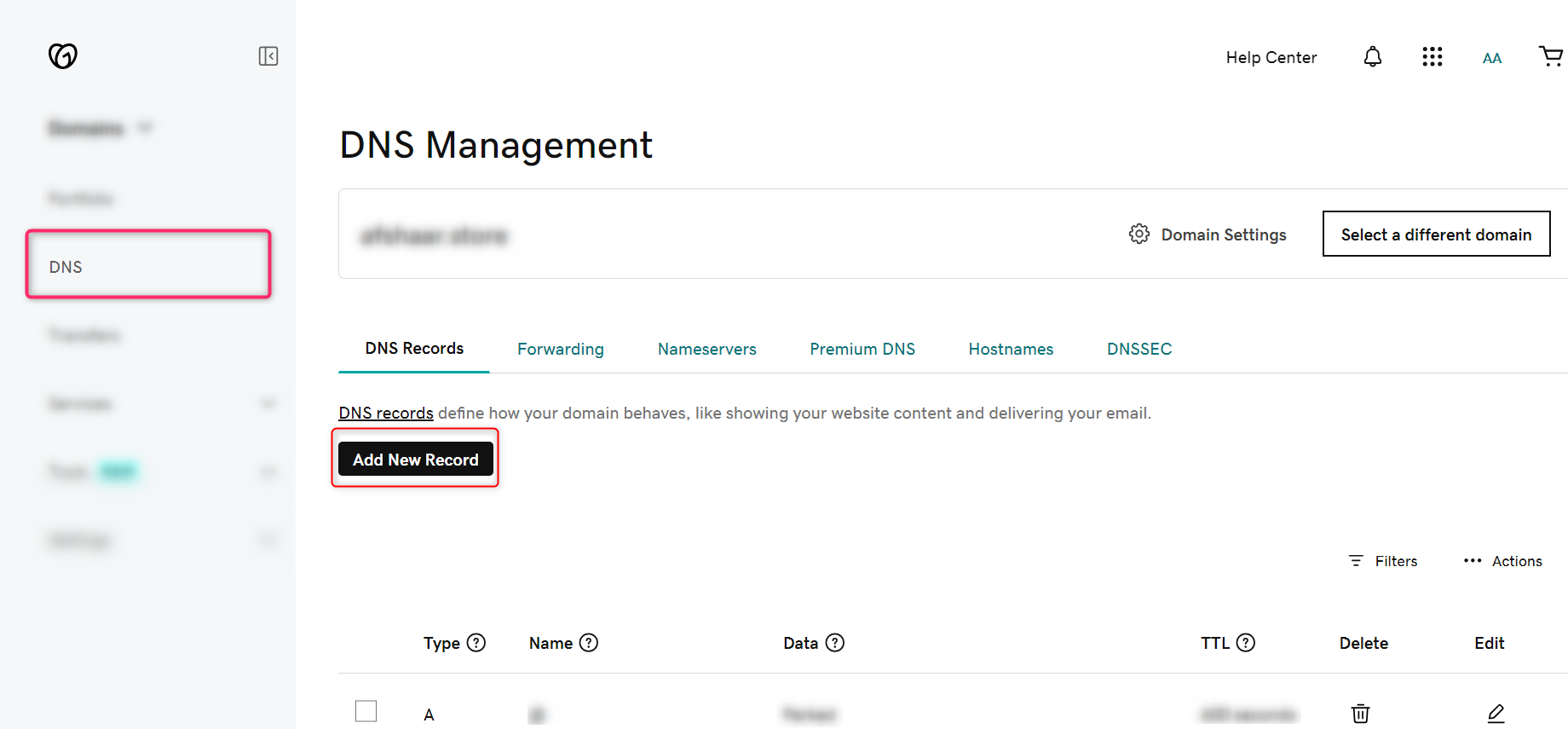The width and height of the screenshot is (1568, 729).
Task: Delete the A record with trash icon
Action: [x=1360, y=714]
